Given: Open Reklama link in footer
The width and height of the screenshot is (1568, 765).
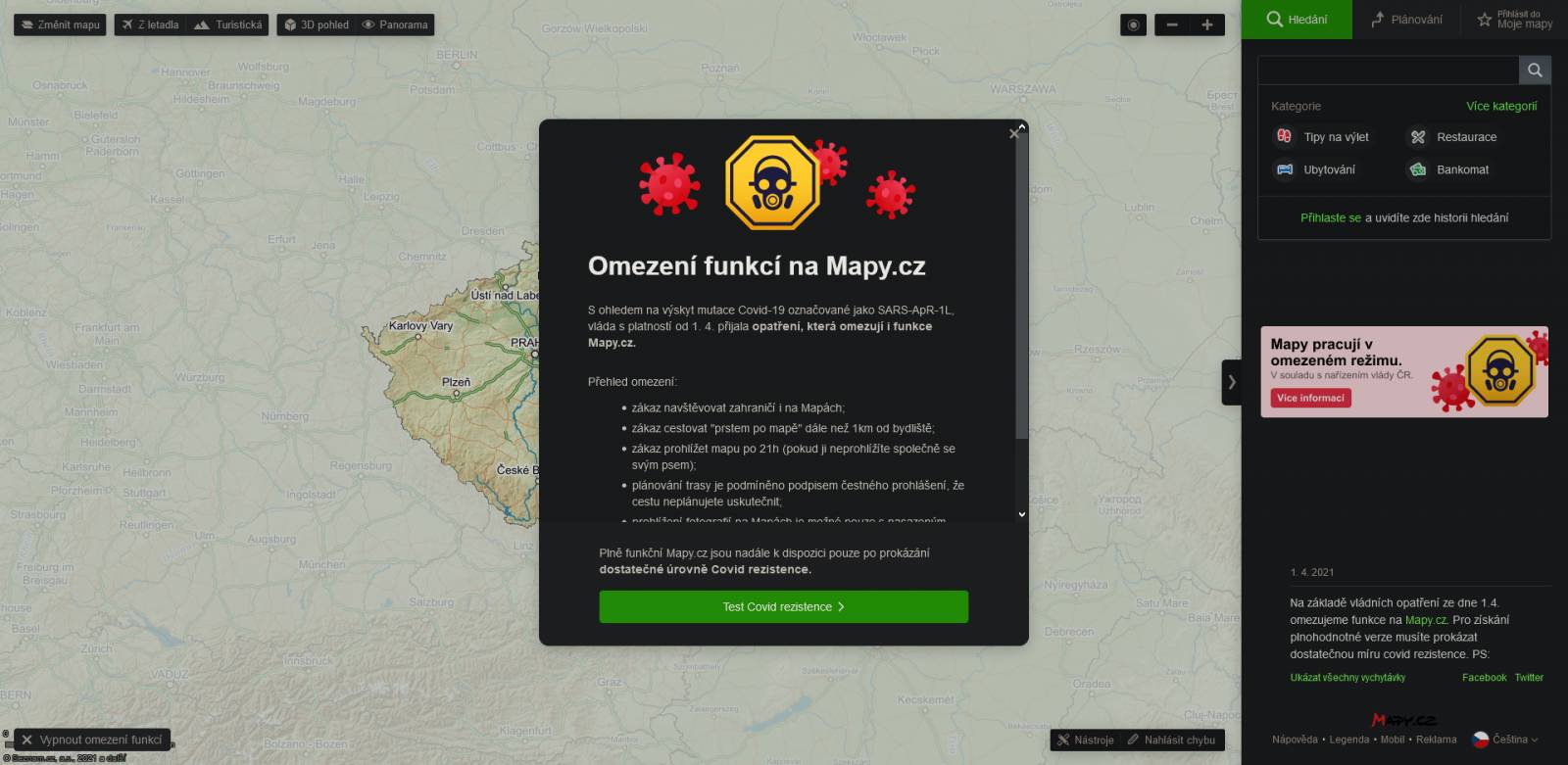Looking at the screenshot, I should coord(1436,740).
